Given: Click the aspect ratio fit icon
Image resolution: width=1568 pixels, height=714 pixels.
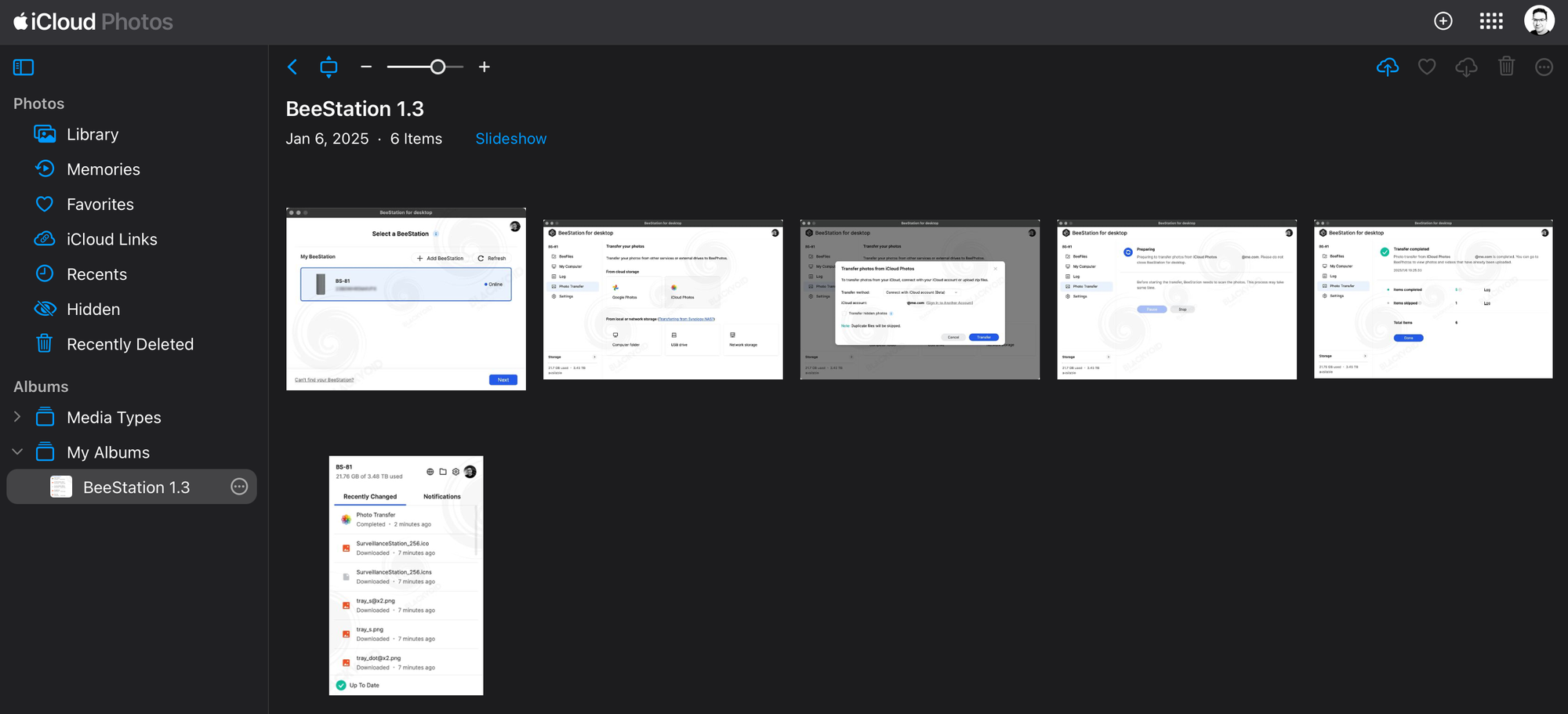Looking at the screenshot, I should (328, 67).
